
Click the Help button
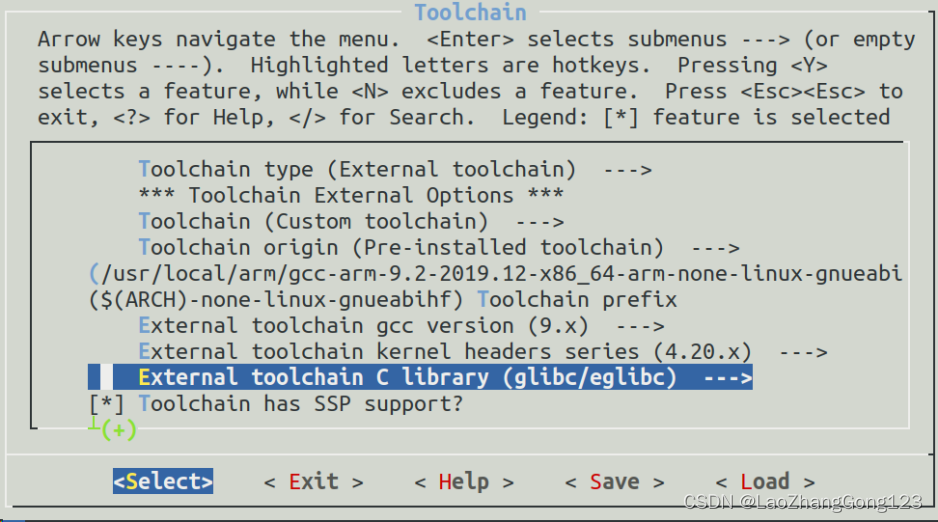pos(464,481)
